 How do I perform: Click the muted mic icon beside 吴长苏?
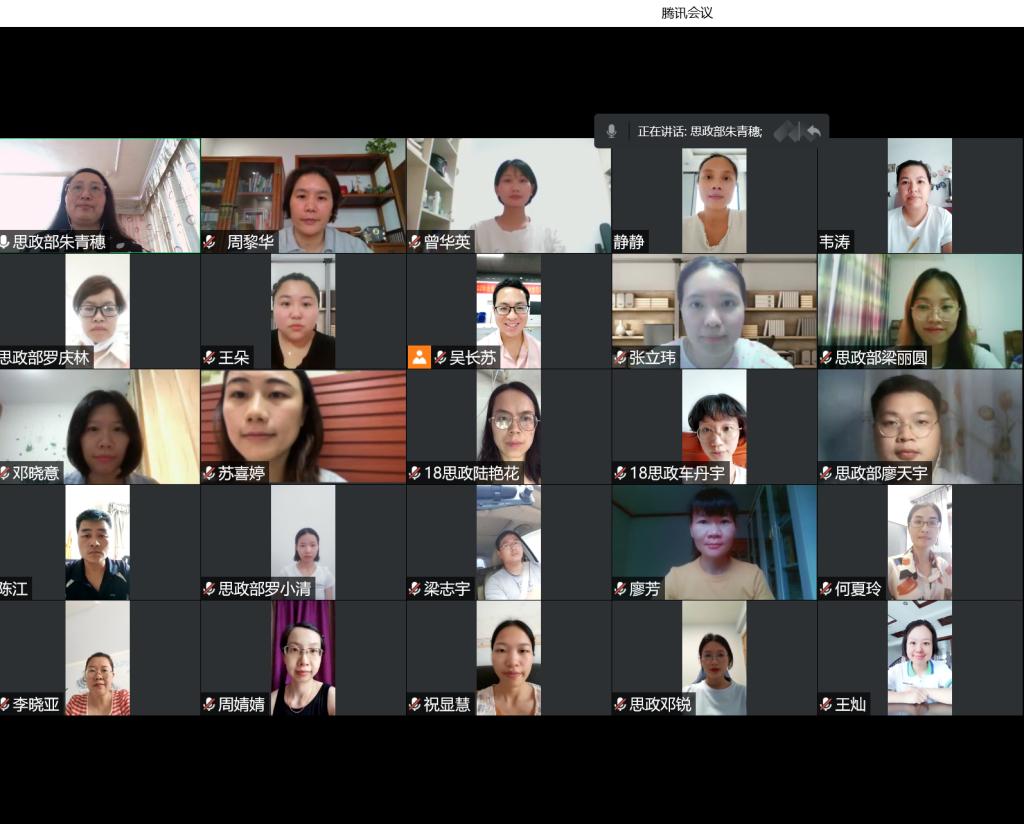[x=441, y=358]
